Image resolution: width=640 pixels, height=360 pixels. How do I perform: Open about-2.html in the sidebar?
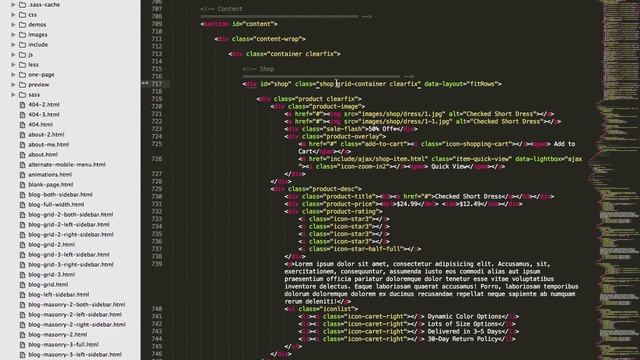[46, 134]
